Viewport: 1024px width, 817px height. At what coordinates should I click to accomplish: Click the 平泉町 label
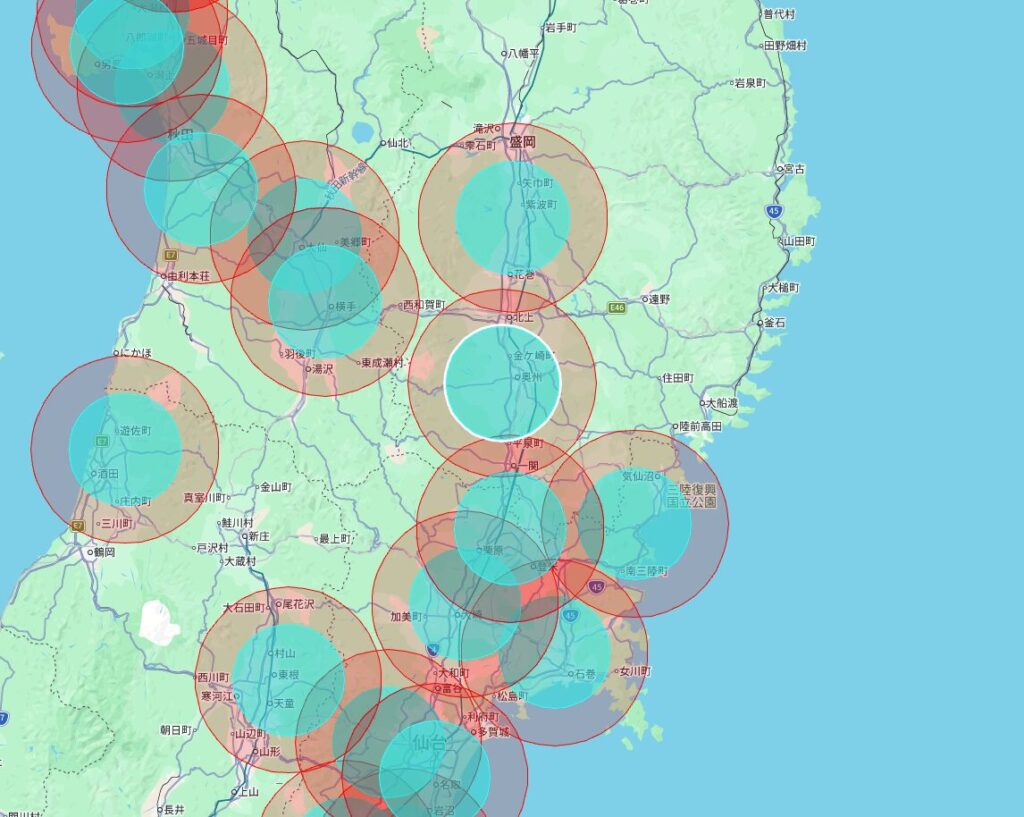528,443
